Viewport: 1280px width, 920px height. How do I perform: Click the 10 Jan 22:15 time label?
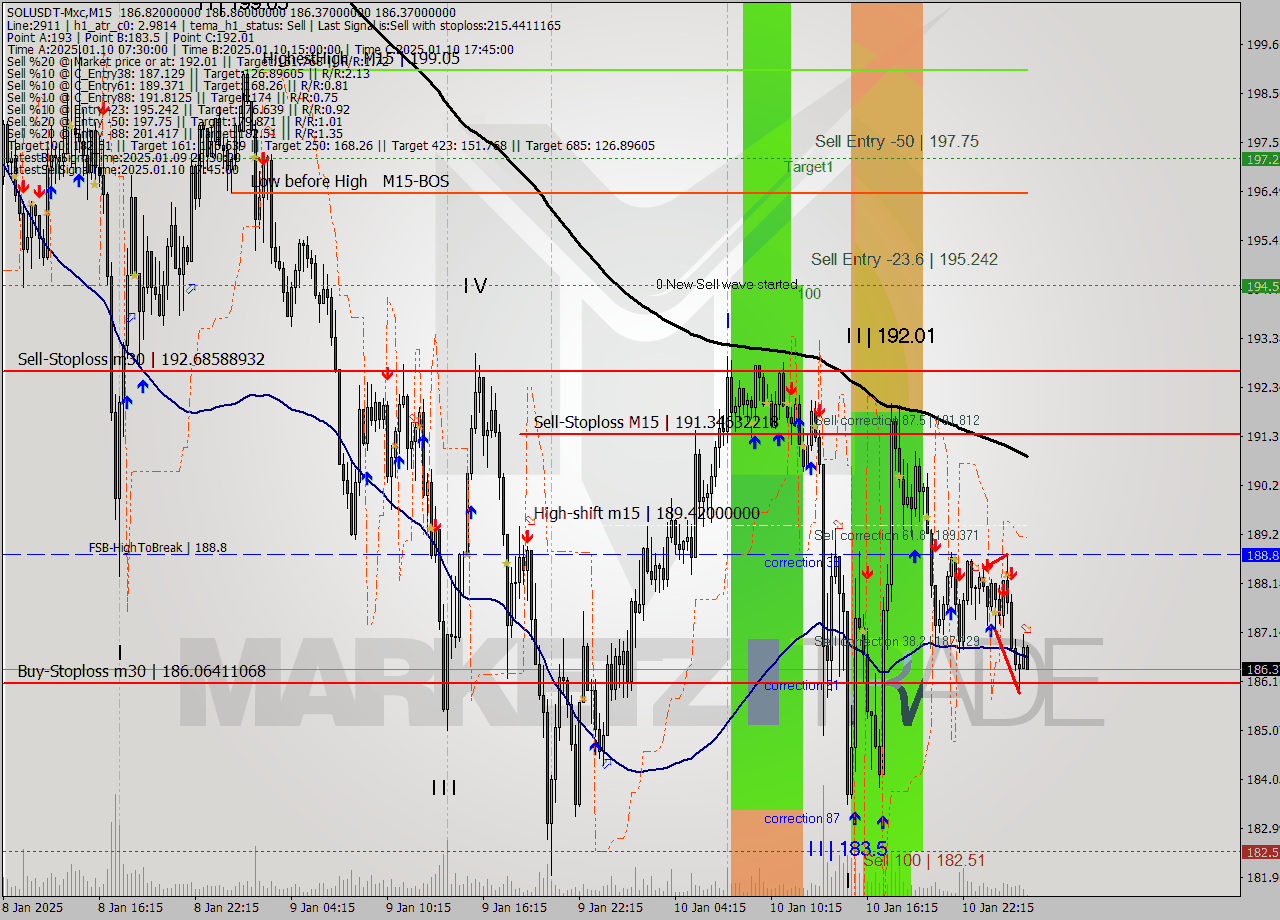(998, 908)
